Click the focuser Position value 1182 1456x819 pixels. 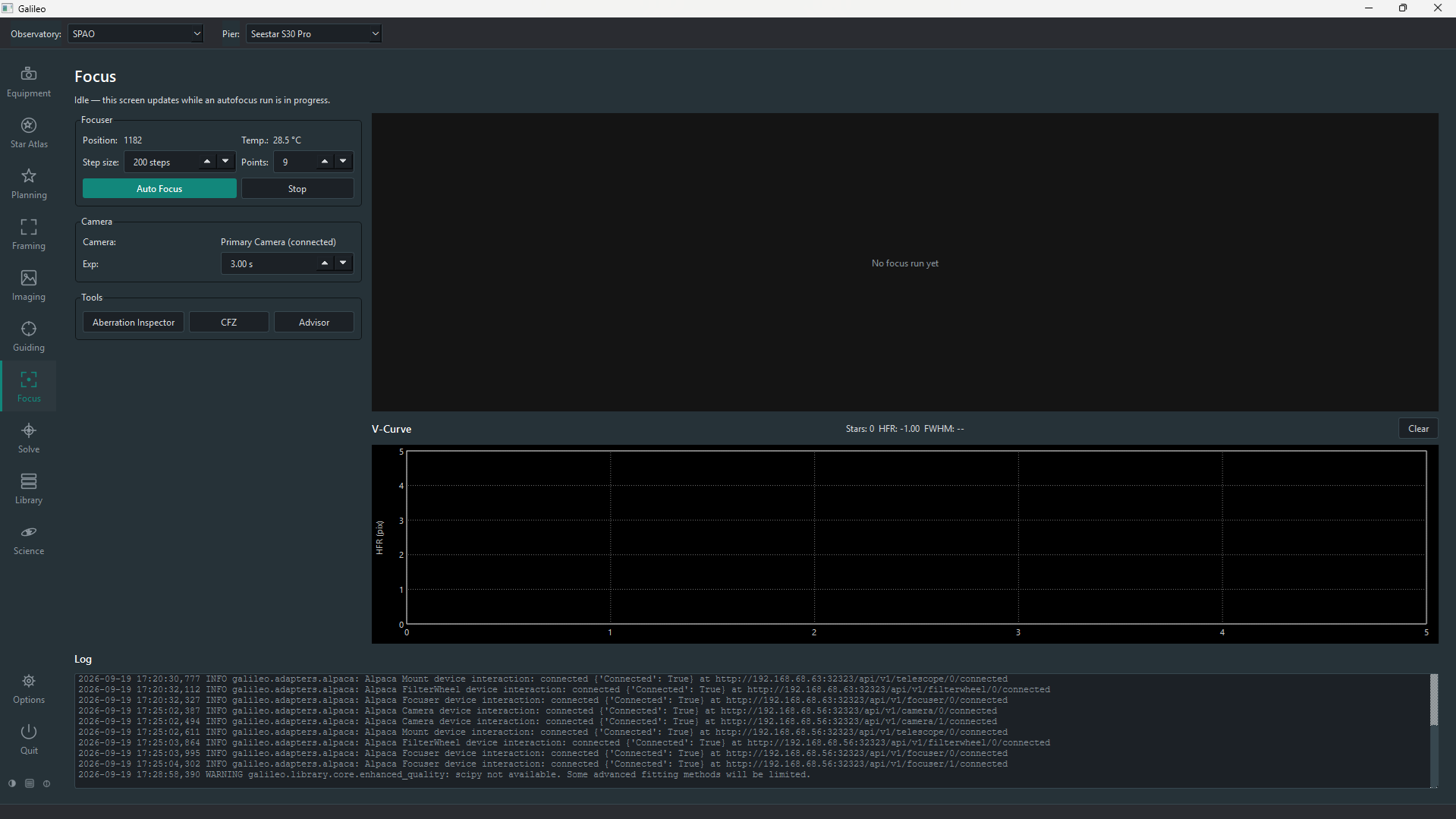[x=133, y=140]
